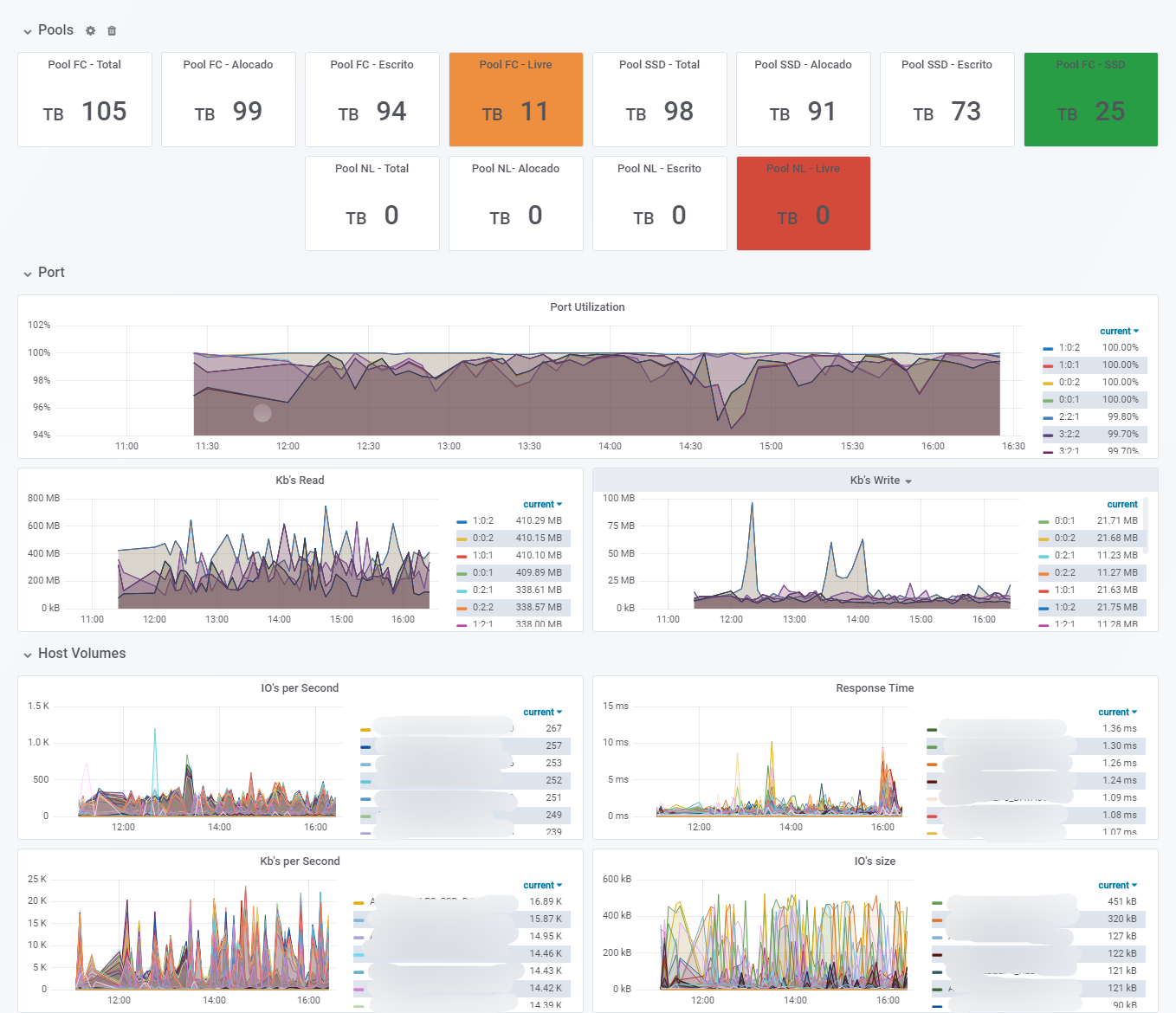This screenshot has width=1176, height=1013.
Task: Open Pool FC - SSD green panel menu
Action: click(x=1090, y=65)
